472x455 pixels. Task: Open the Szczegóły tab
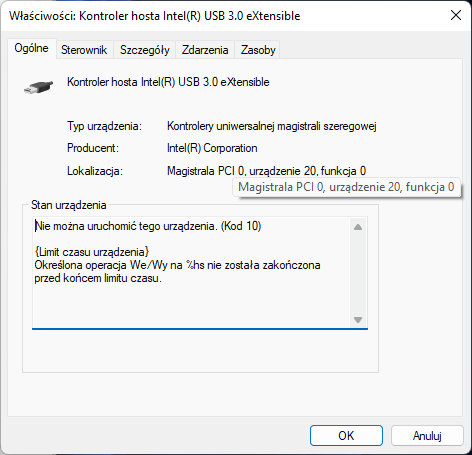click(x=145, y=50)
